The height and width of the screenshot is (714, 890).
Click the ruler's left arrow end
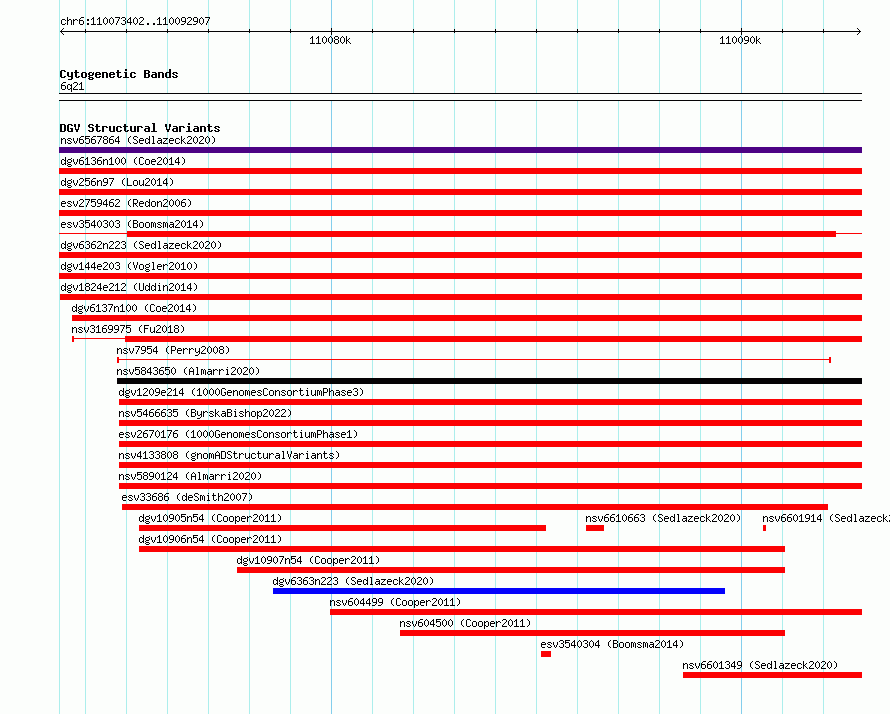click(x=62, y=31)
